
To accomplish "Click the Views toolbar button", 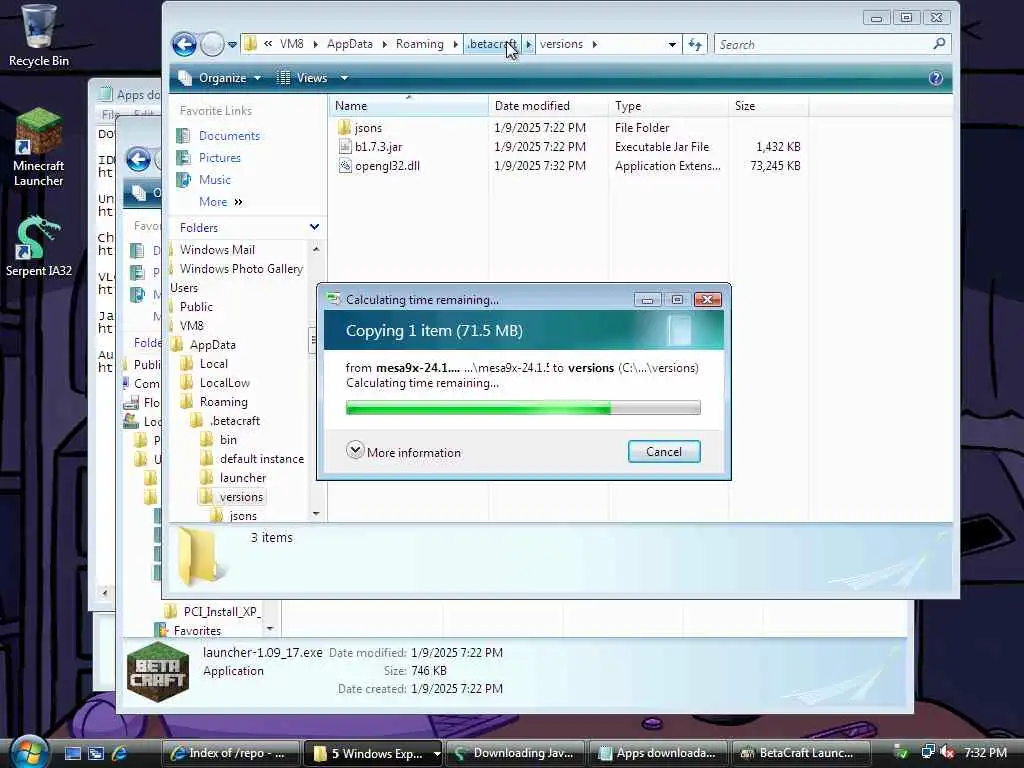I will [x=302, y=78].
